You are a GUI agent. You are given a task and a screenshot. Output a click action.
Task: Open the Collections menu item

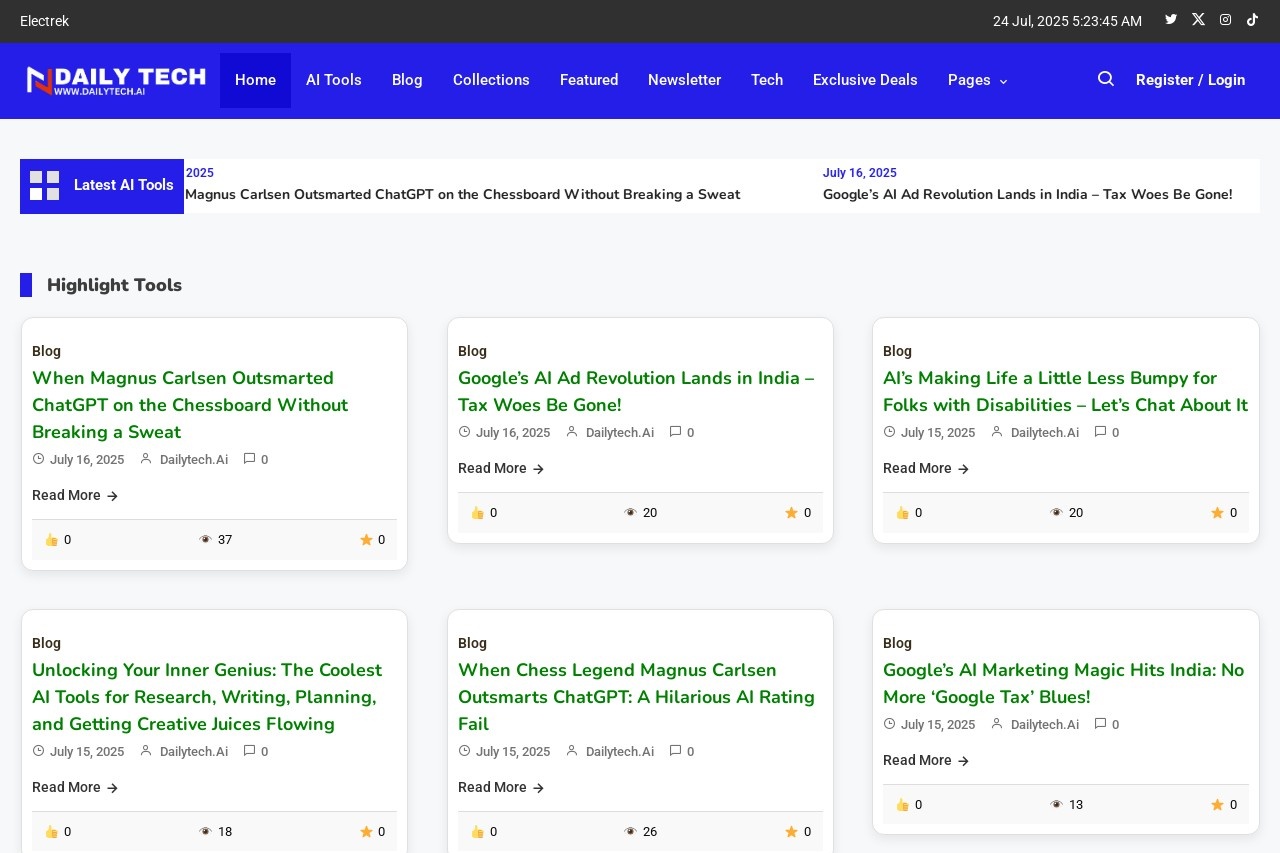pos(491,80)
